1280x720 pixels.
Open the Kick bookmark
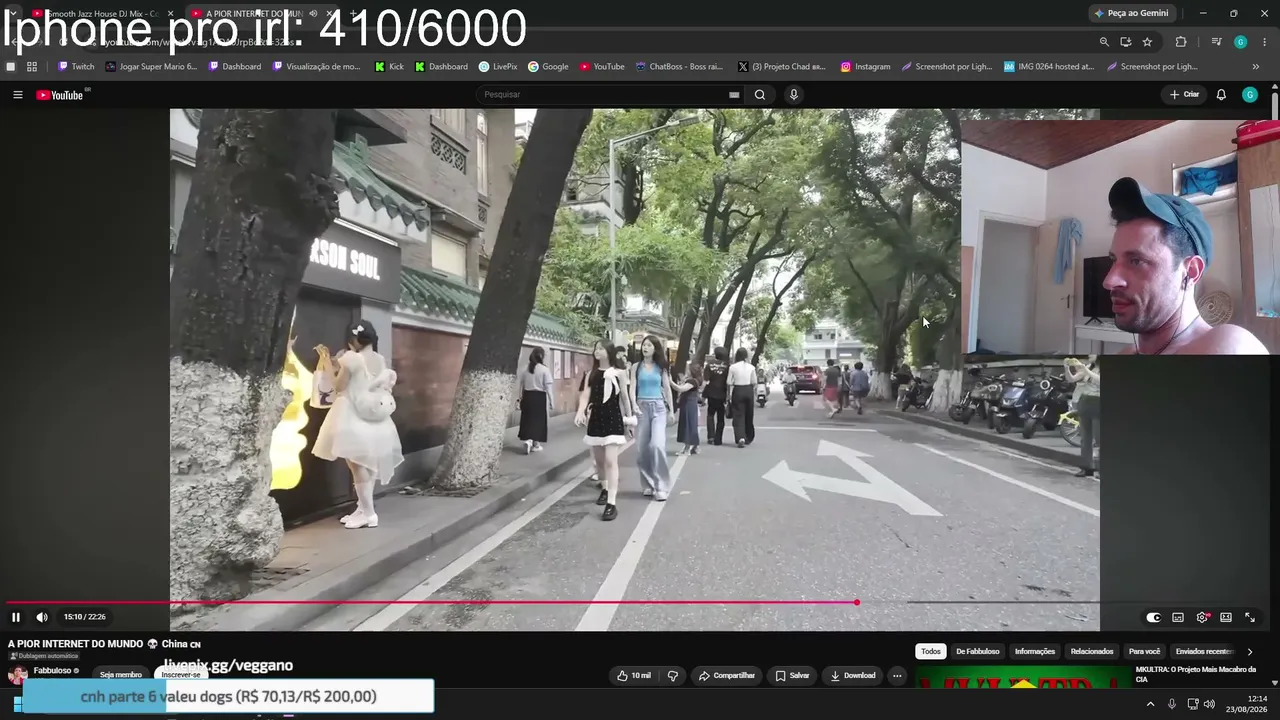390,67
